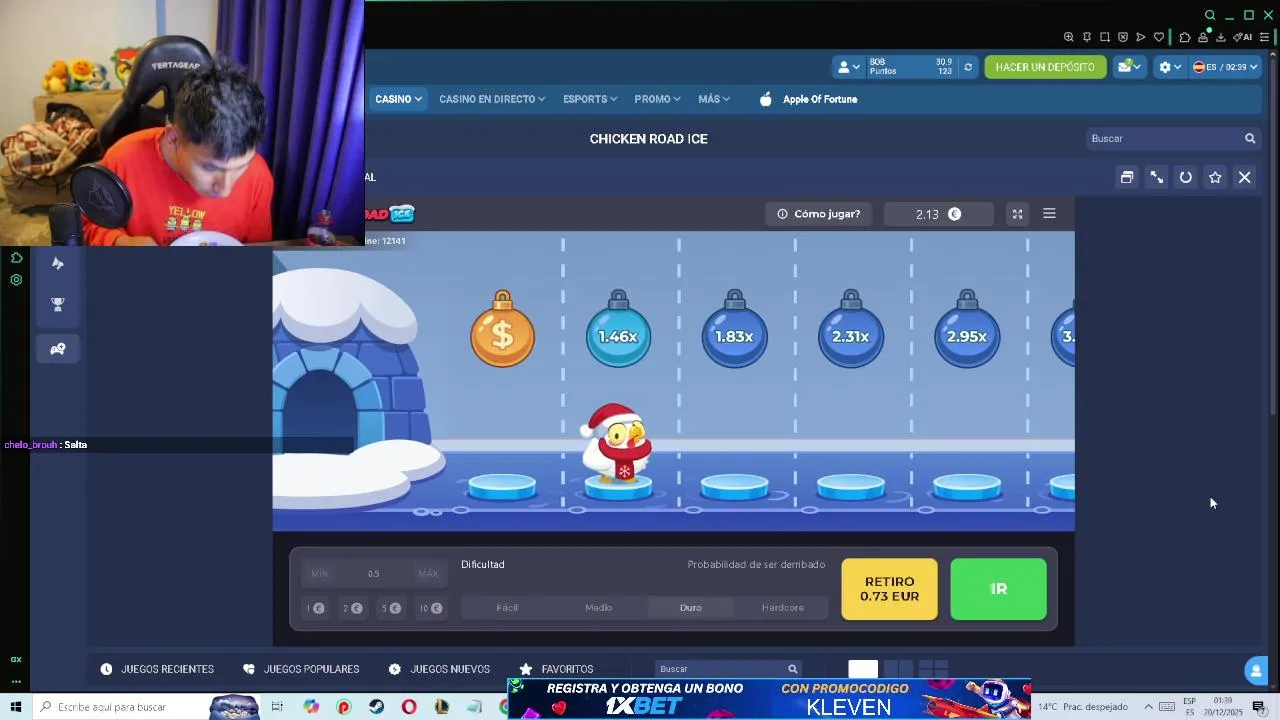
Task: Open the browser search icon in title bar
Action: 1210,15
